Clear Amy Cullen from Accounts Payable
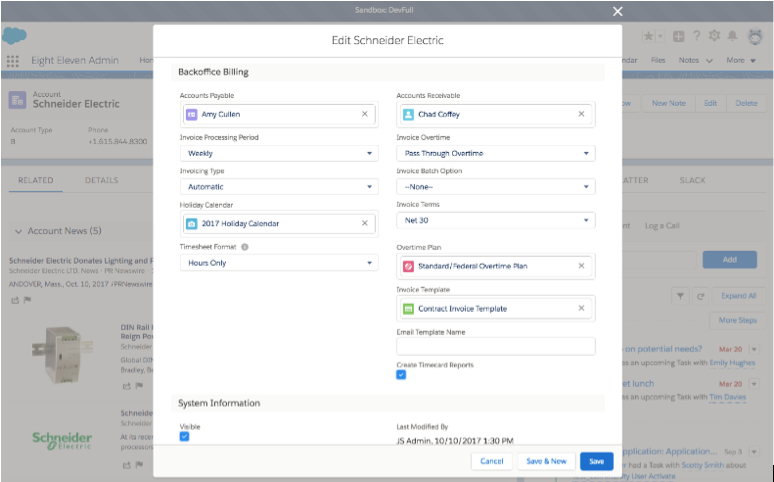The image size is (774, 482). click(x=364, y=114)
